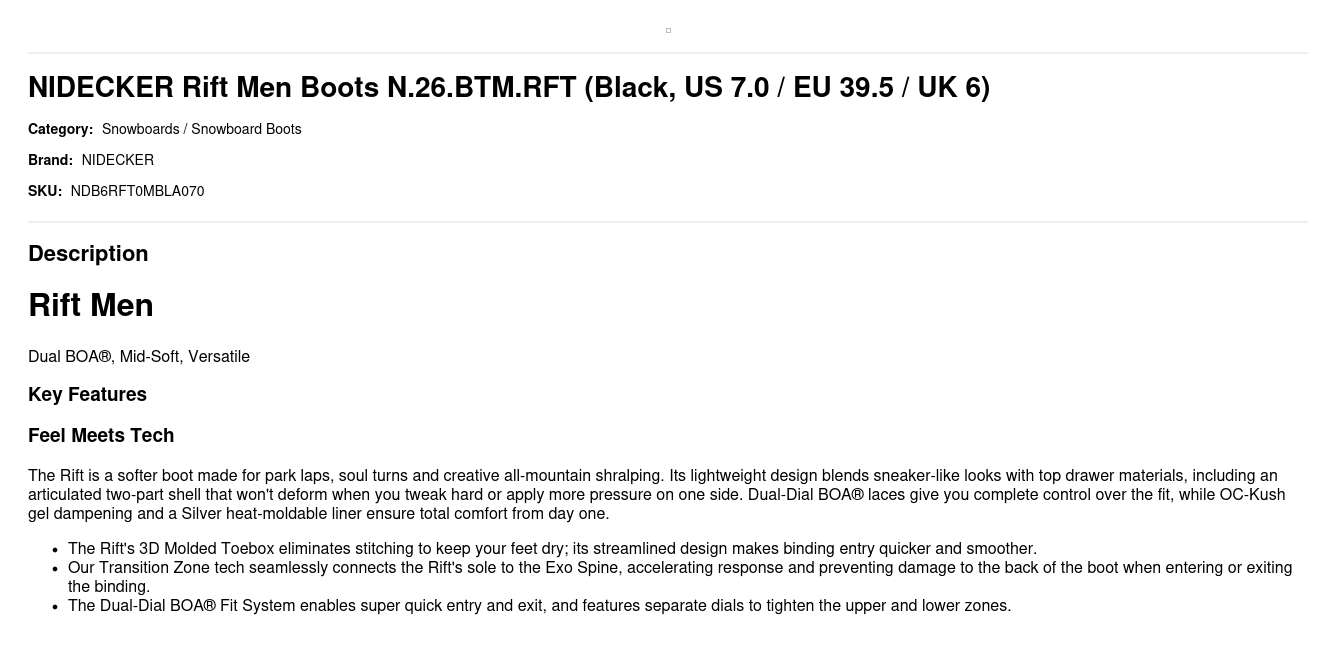Click the Key Features heading
This screenshot has width=1328, height=661.
87,395
